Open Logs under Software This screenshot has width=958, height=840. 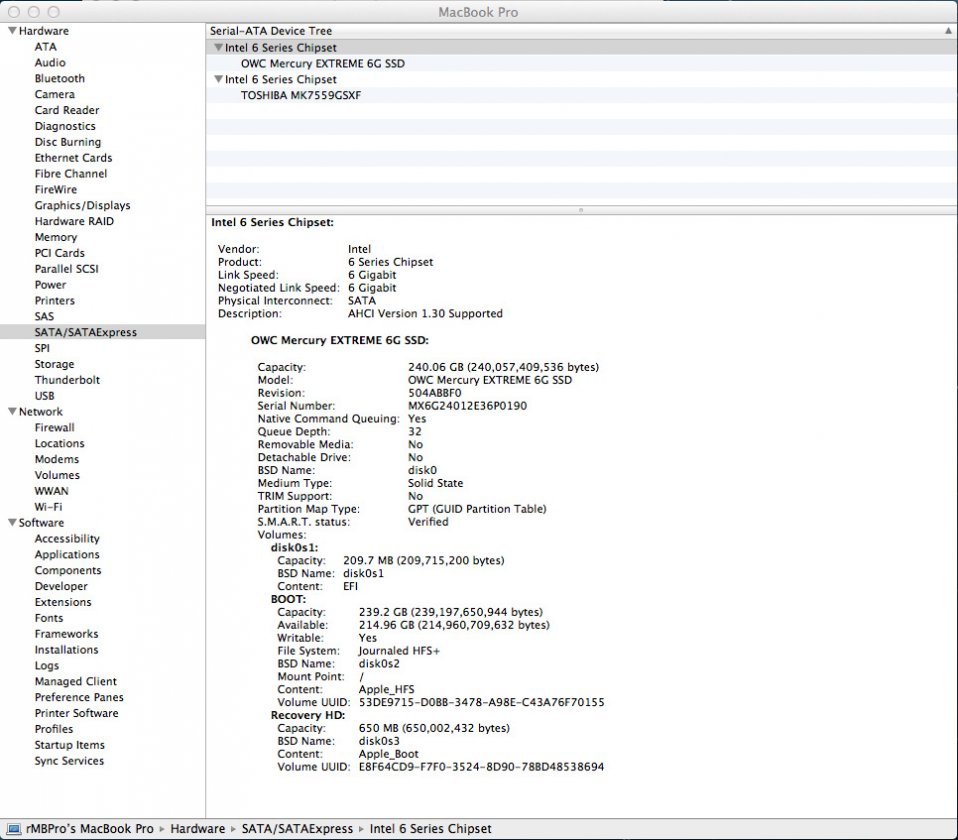coord(47,667)
